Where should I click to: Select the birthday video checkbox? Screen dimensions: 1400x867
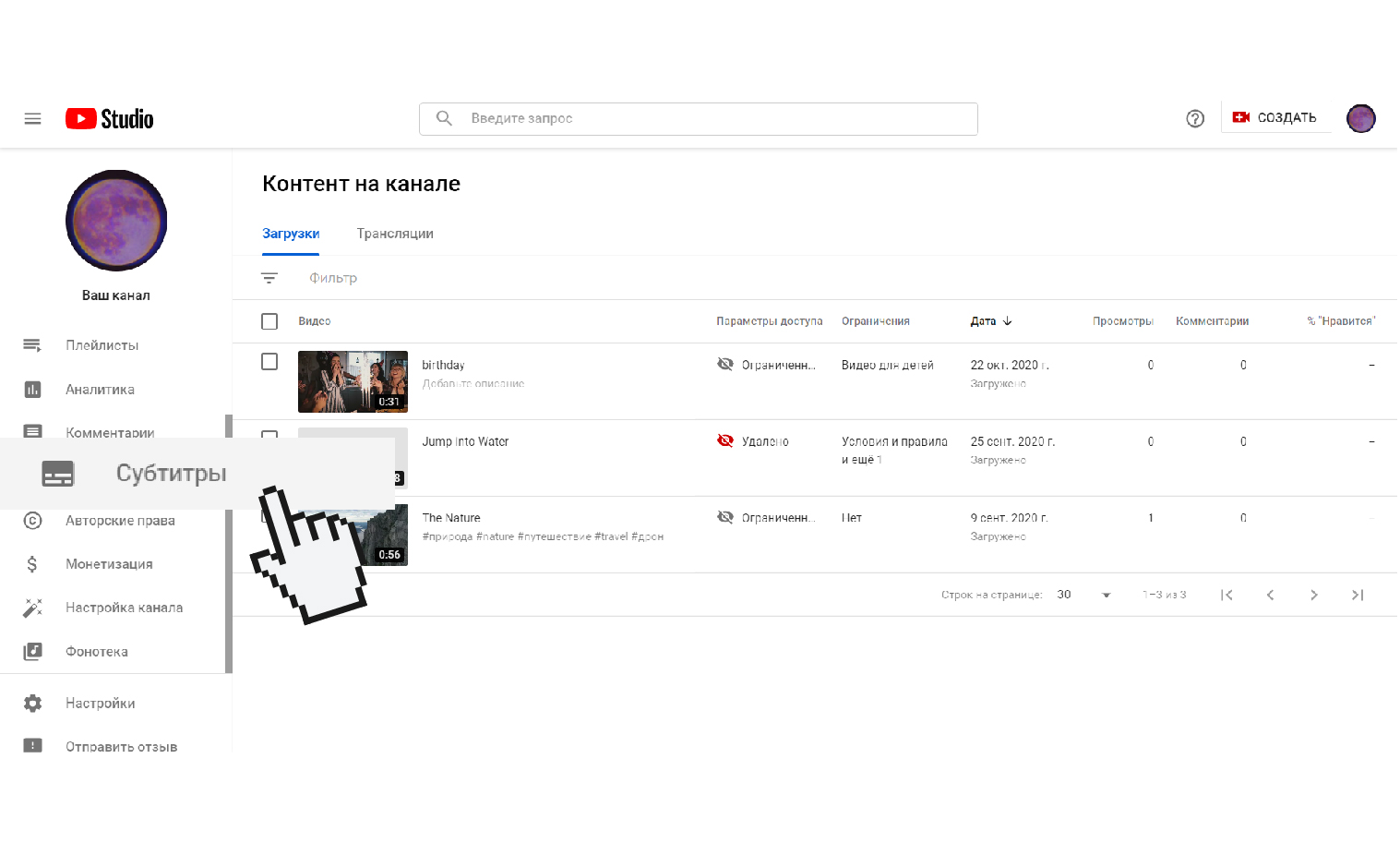coord(269,362)
